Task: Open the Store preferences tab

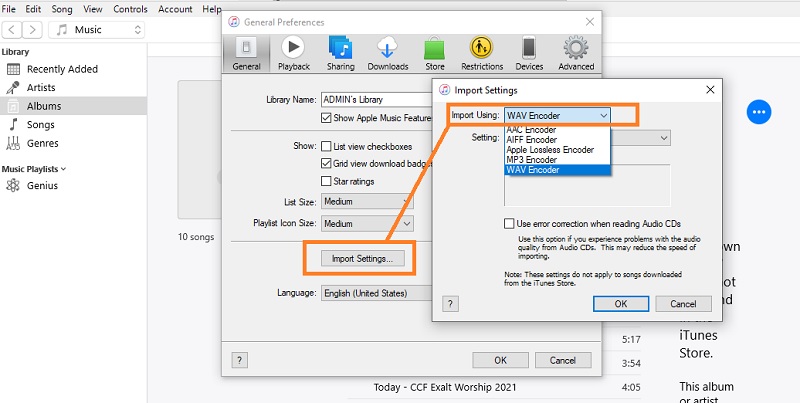Action: tap(435, 54)
